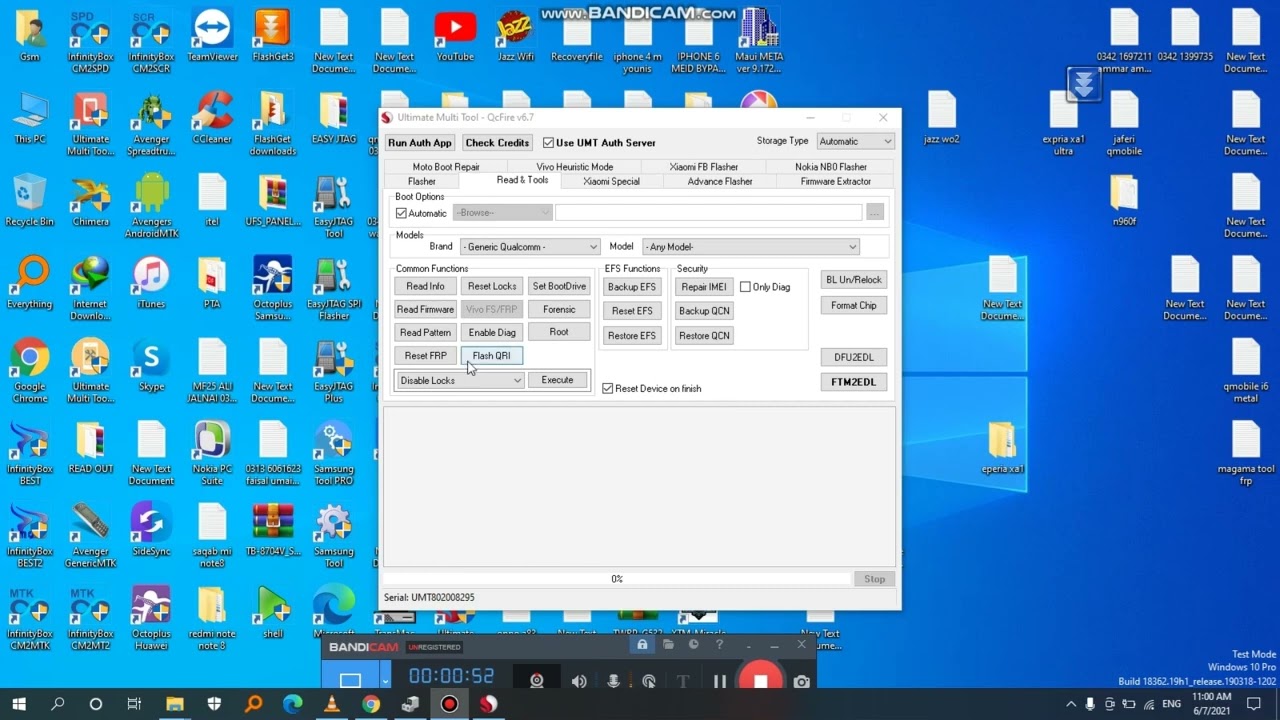Open the Windows Start menu
This screenshot has width=1280, height=720.
pos(18,704)
